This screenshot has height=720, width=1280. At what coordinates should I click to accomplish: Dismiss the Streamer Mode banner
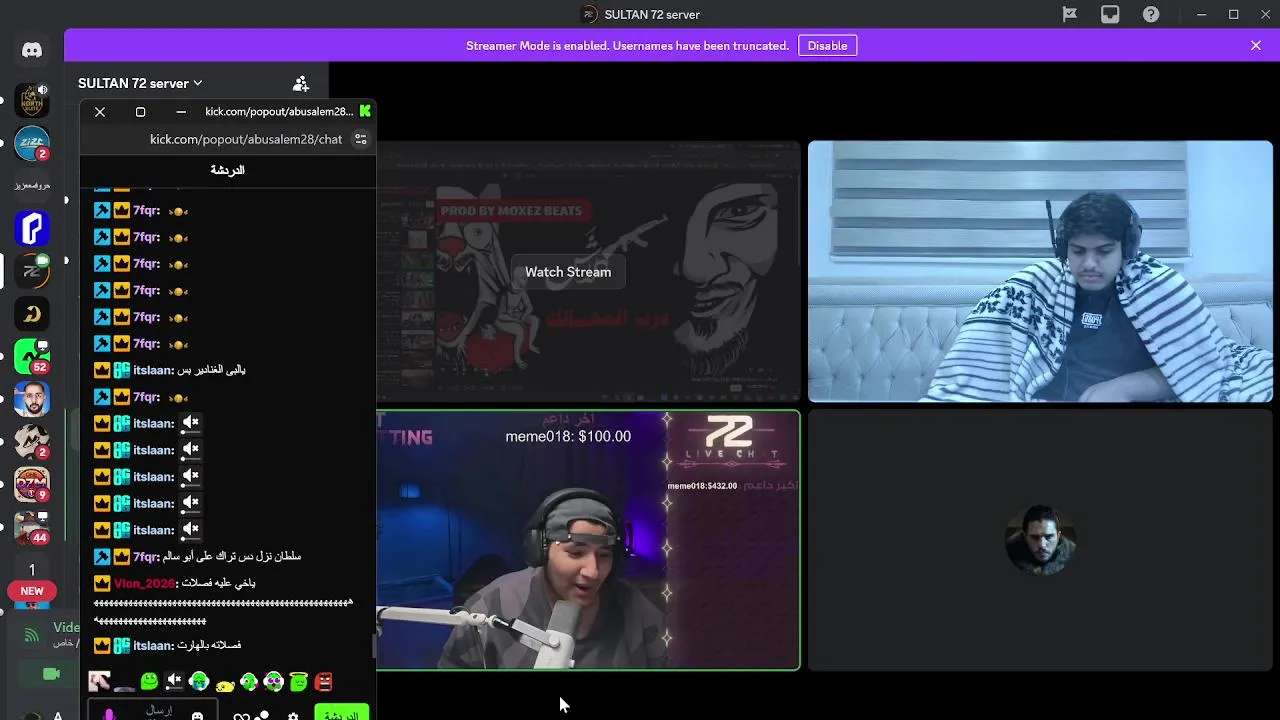pyautogui.click(x=1256, y=45)
